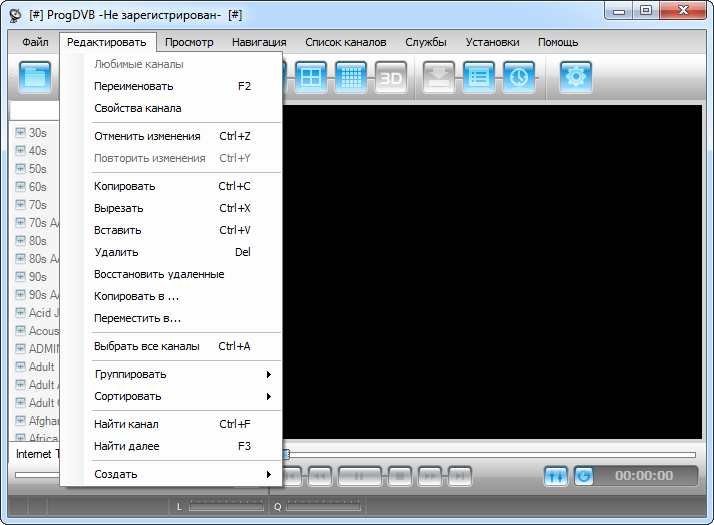The width and height of the screenshot is (714, 525).
Task: Toggle the 3D mode icon
Action: point(391,77)
